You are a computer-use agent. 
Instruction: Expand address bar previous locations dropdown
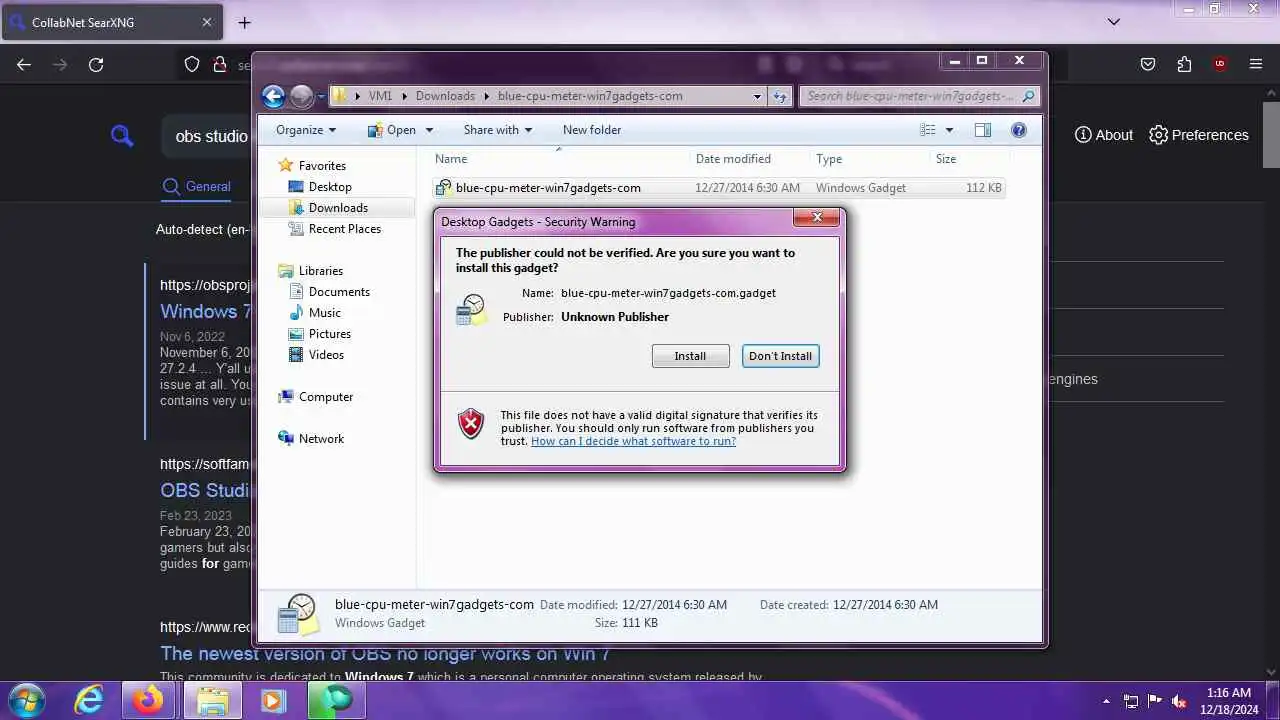pyautogui.click(x=757, y=96)
